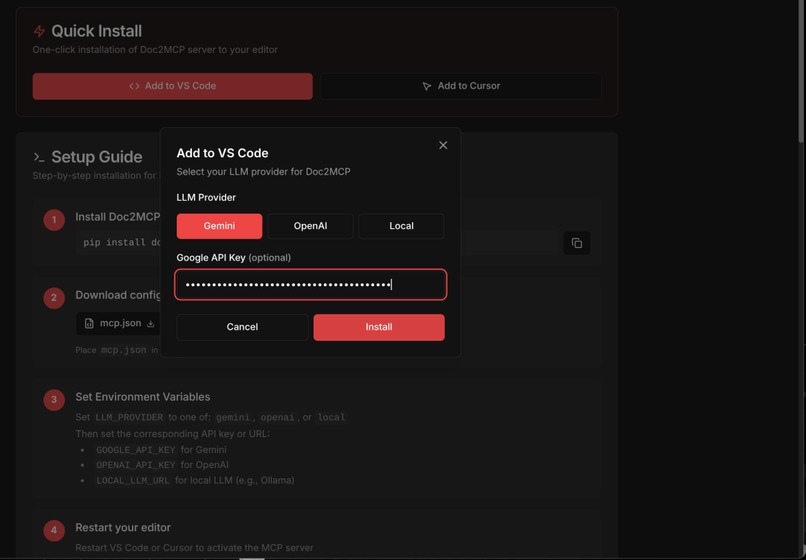Click the GOOGLE_API_KEY code text
Image resolution: width=806 pixels, height=560 pixels.
click(x=136, y=450)
